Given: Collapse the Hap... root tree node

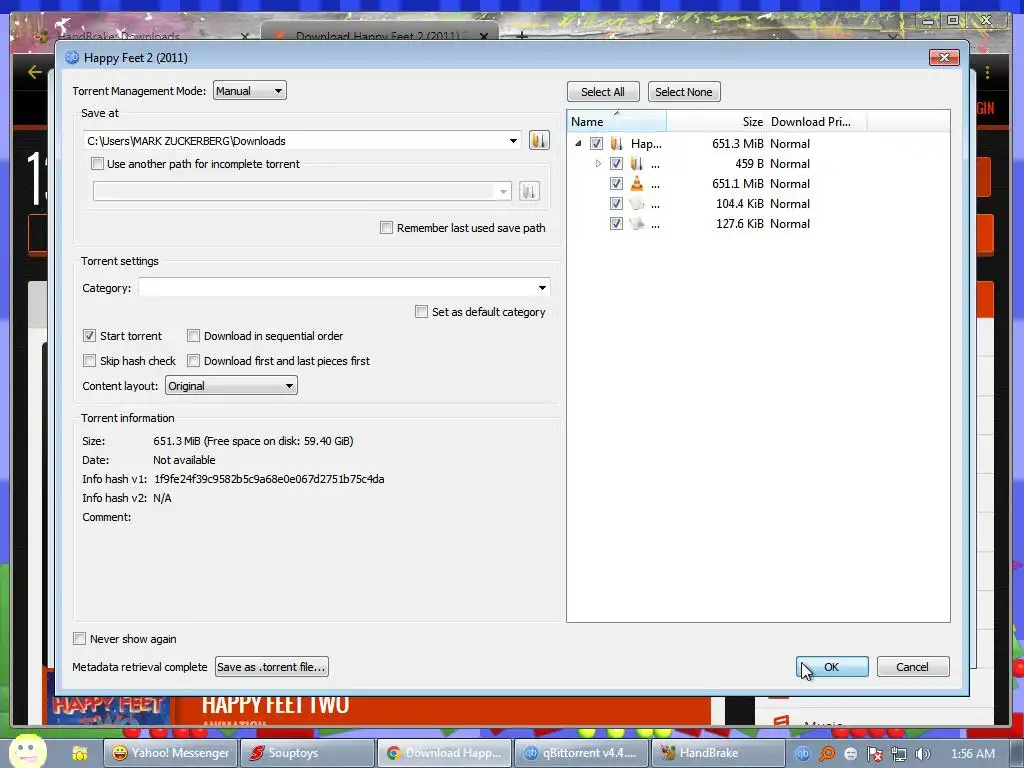Looking at the screenshot, I should 578,144.
